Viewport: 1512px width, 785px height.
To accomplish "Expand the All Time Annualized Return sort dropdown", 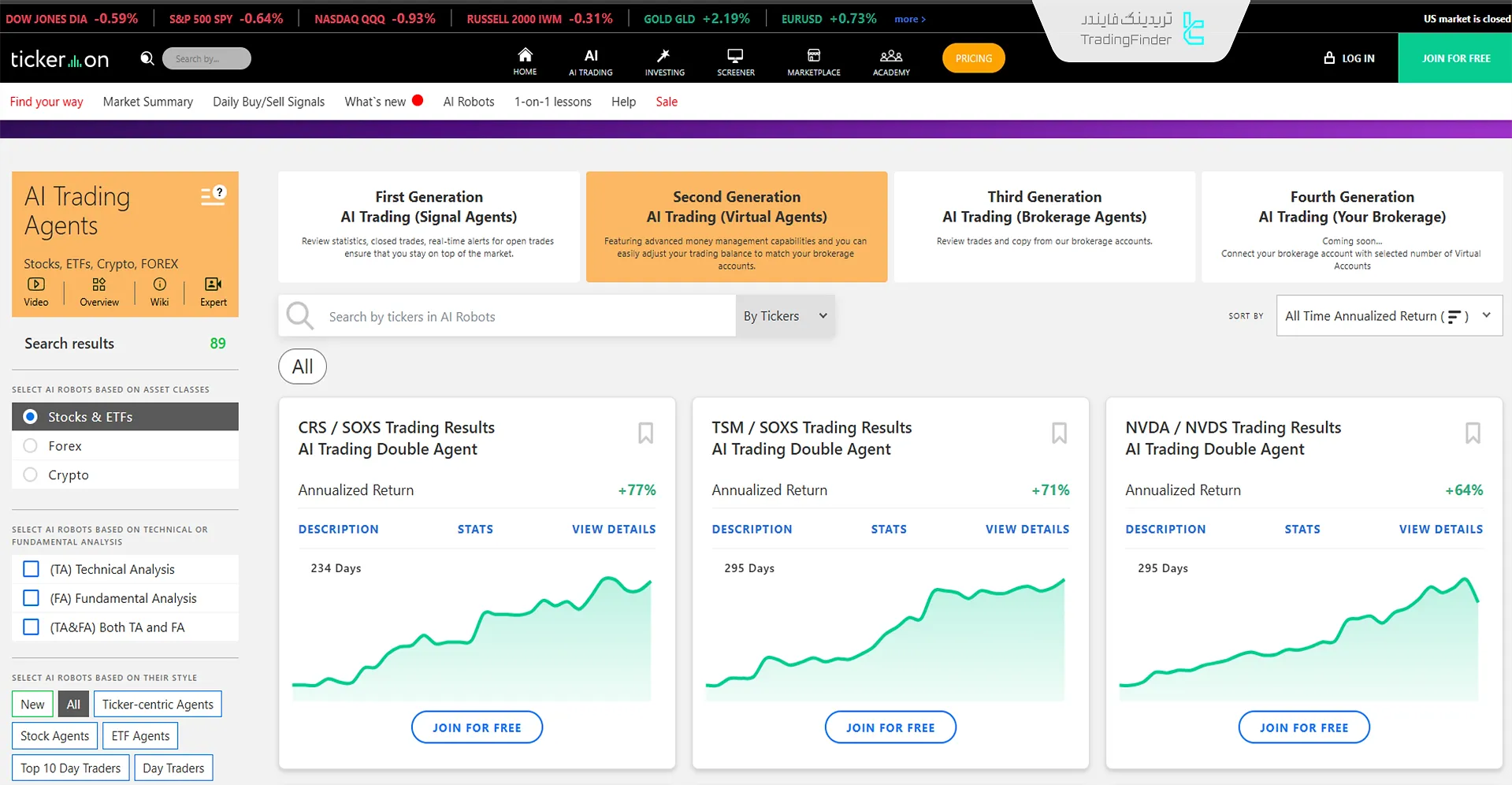I will [x=1388, y=315].
